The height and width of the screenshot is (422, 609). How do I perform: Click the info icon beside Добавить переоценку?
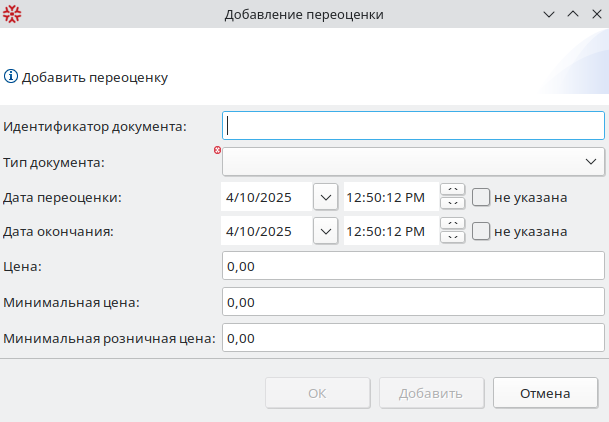[x=11, y=76]
